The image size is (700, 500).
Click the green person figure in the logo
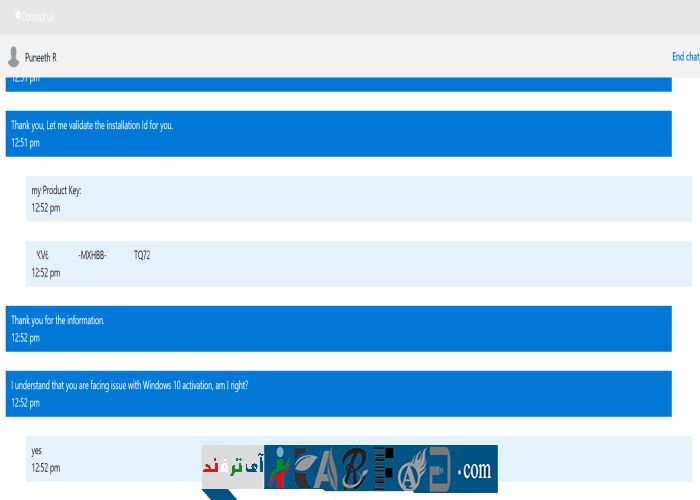point(277,469)
